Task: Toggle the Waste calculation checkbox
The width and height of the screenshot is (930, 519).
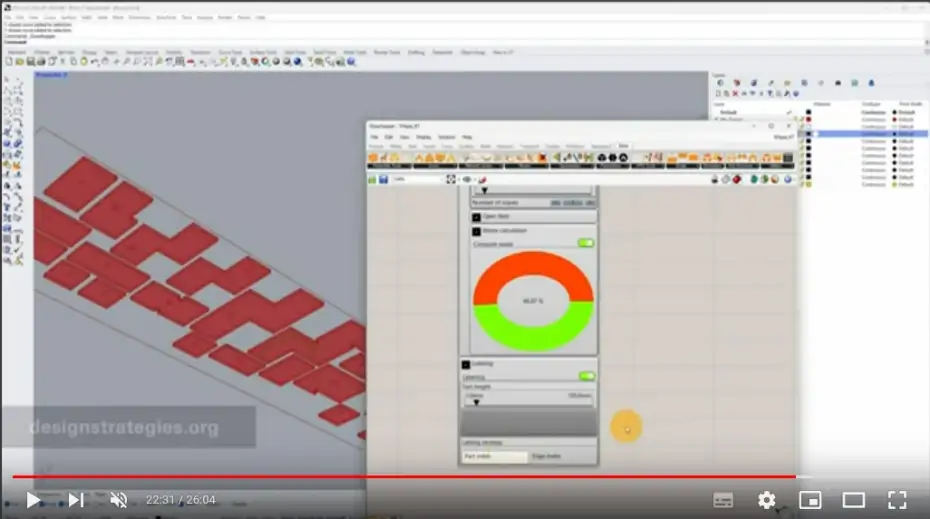Action: point(476,231)
